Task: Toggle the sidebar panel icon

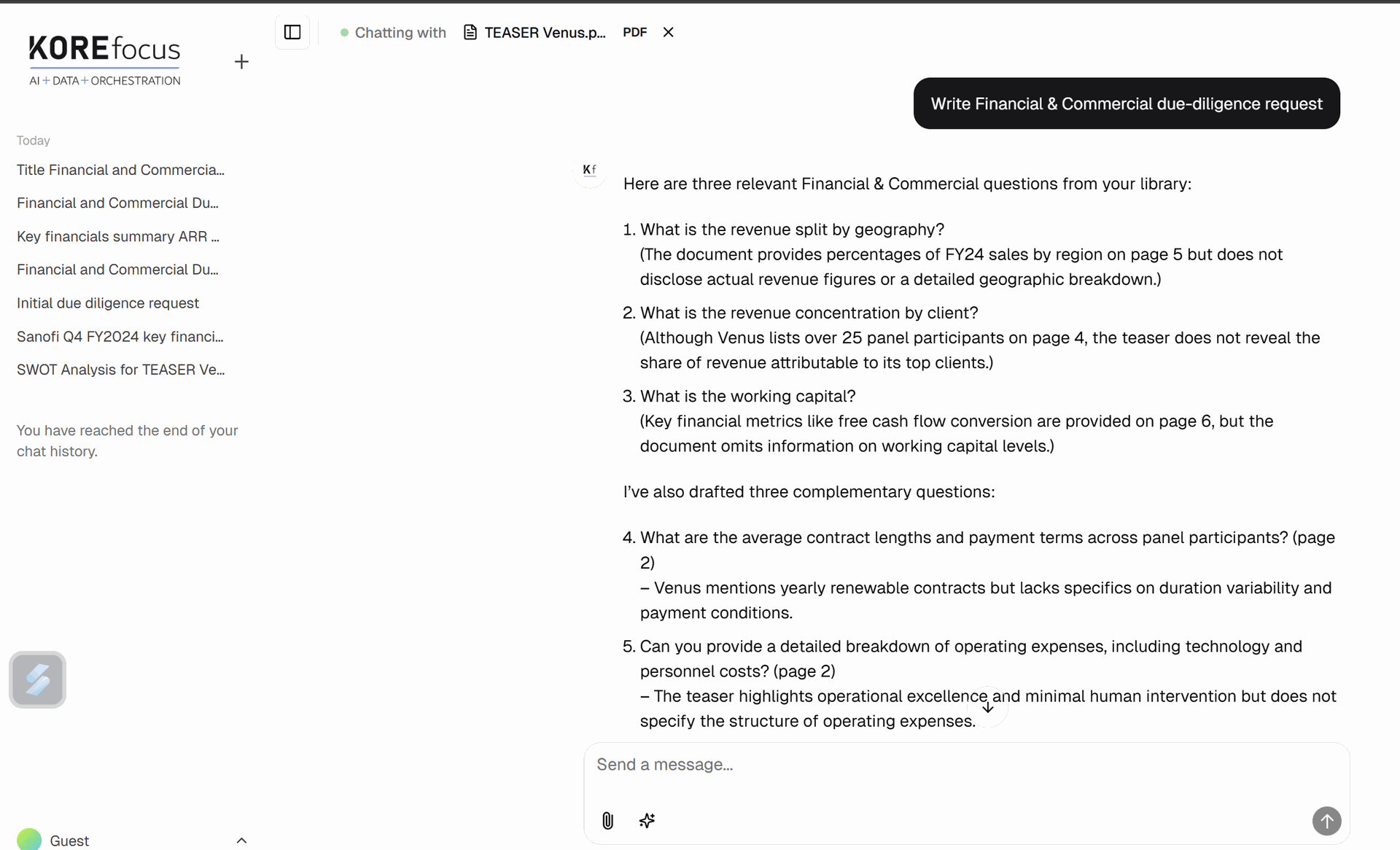Action: [292, 32]
